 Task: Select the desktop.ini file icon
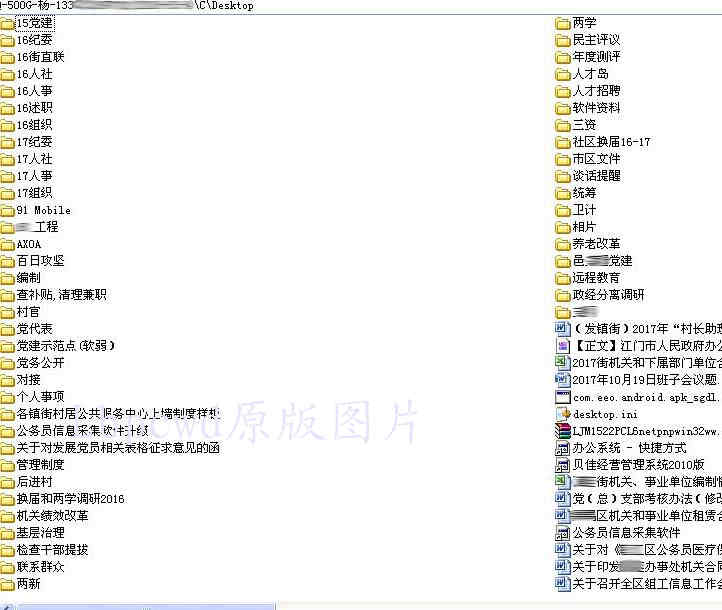563,414
